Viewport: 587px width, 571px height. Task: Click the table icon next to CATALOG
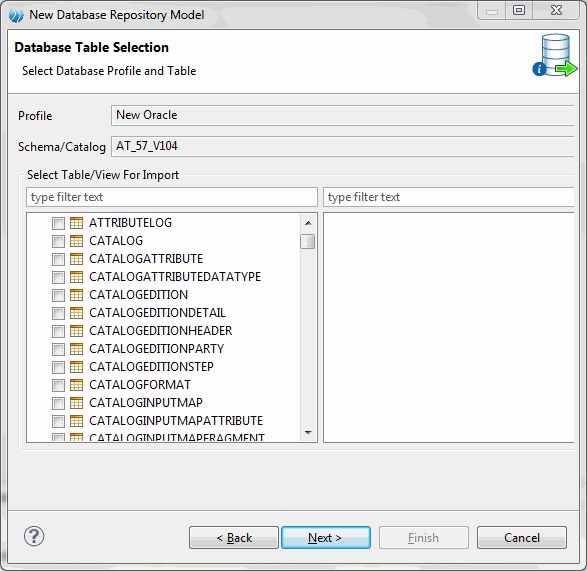(x=76, y=241)
